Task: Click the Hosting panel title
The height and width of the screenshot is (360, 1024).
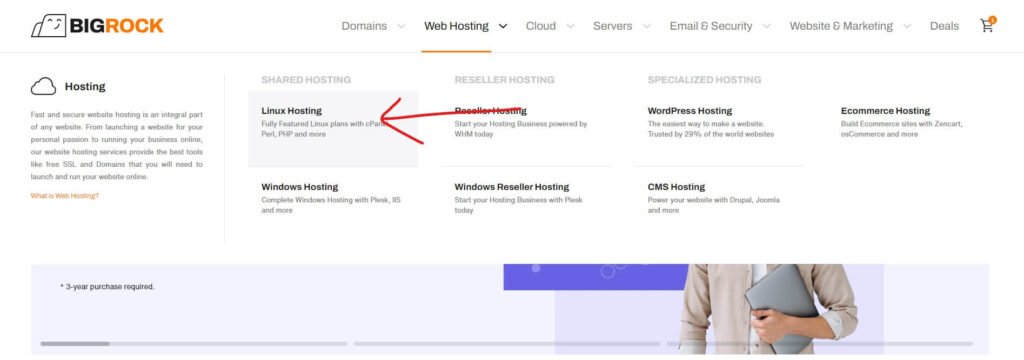Action: pyautogui.click(x=85, y=86)
